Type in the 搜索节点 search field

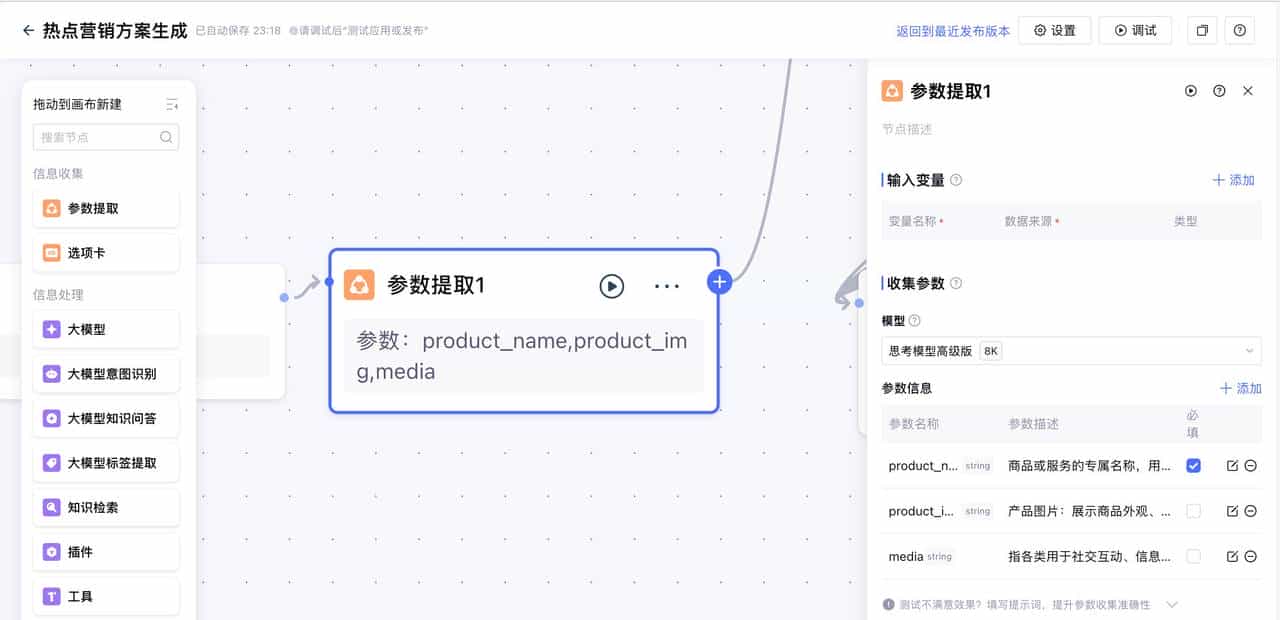100,137
